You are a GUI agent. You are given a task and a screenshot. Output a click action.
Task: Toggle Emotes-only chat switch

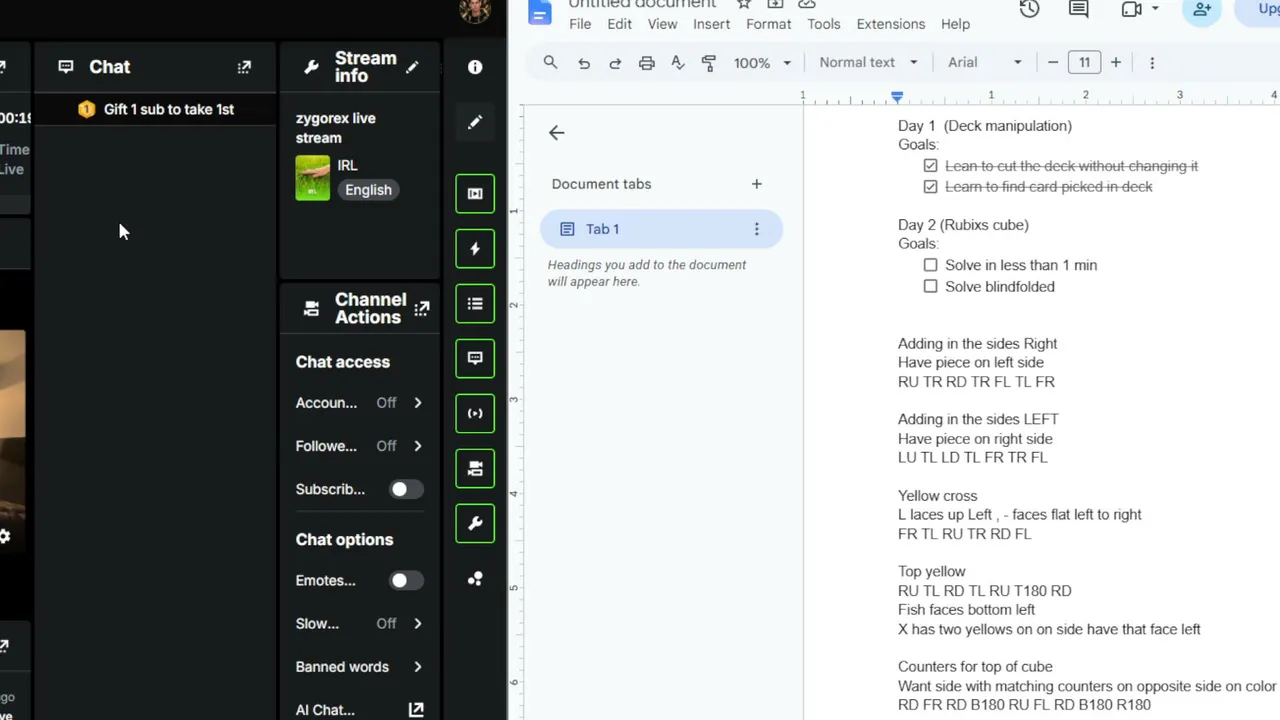(x=405, y=580)
